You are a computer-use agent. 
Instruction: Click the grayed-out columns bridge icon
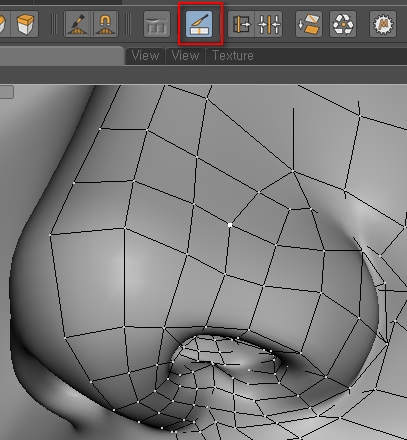[157, 24]
